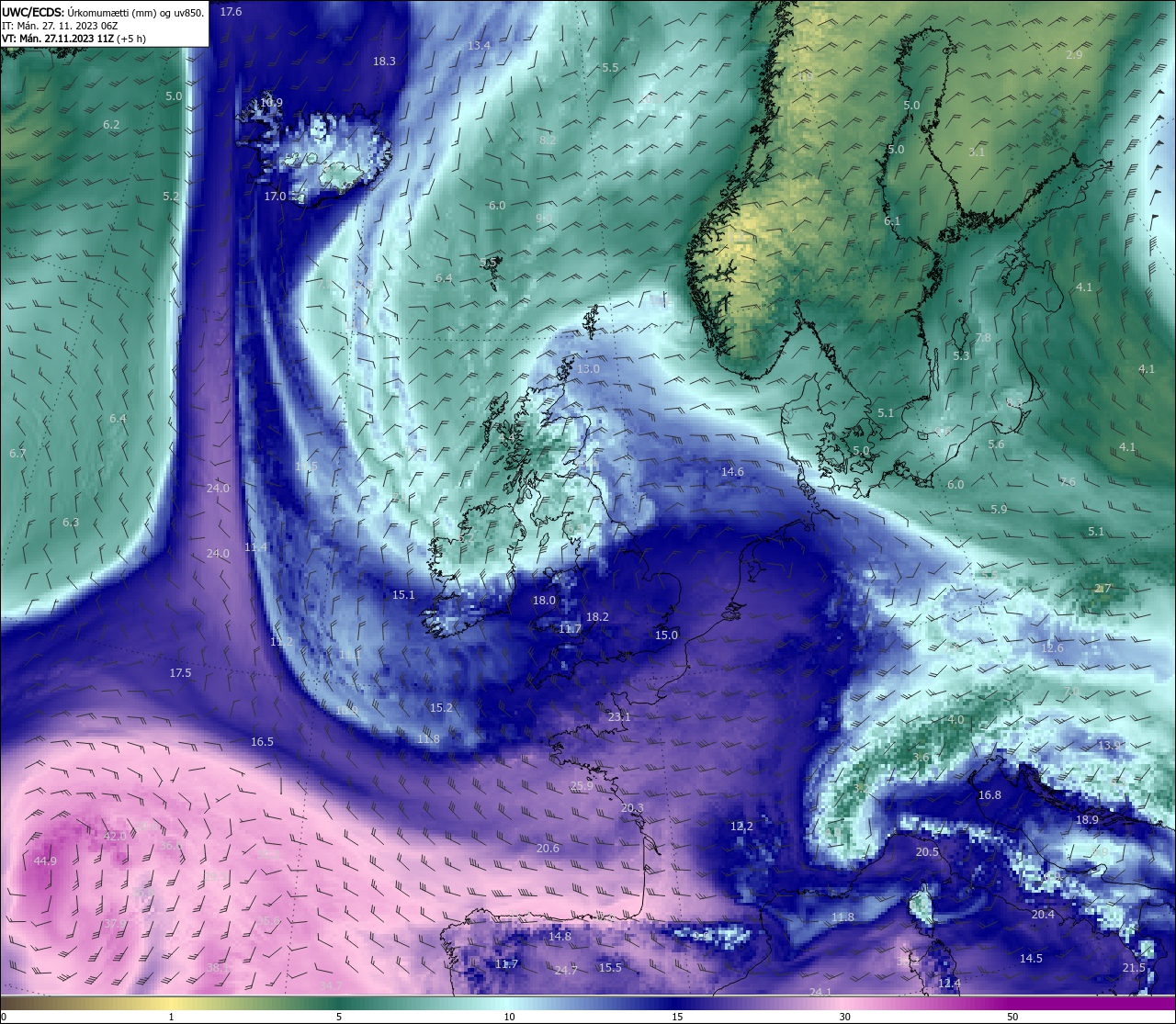Viewport: 1176px width, 1024px height.
Task: Click the 12.6 value over eastern Europe
Action: [x=1052, y=648]
